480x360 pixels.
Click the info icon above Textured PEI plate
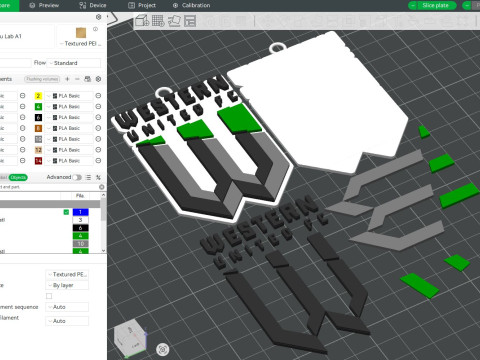[x=95, y=29]
